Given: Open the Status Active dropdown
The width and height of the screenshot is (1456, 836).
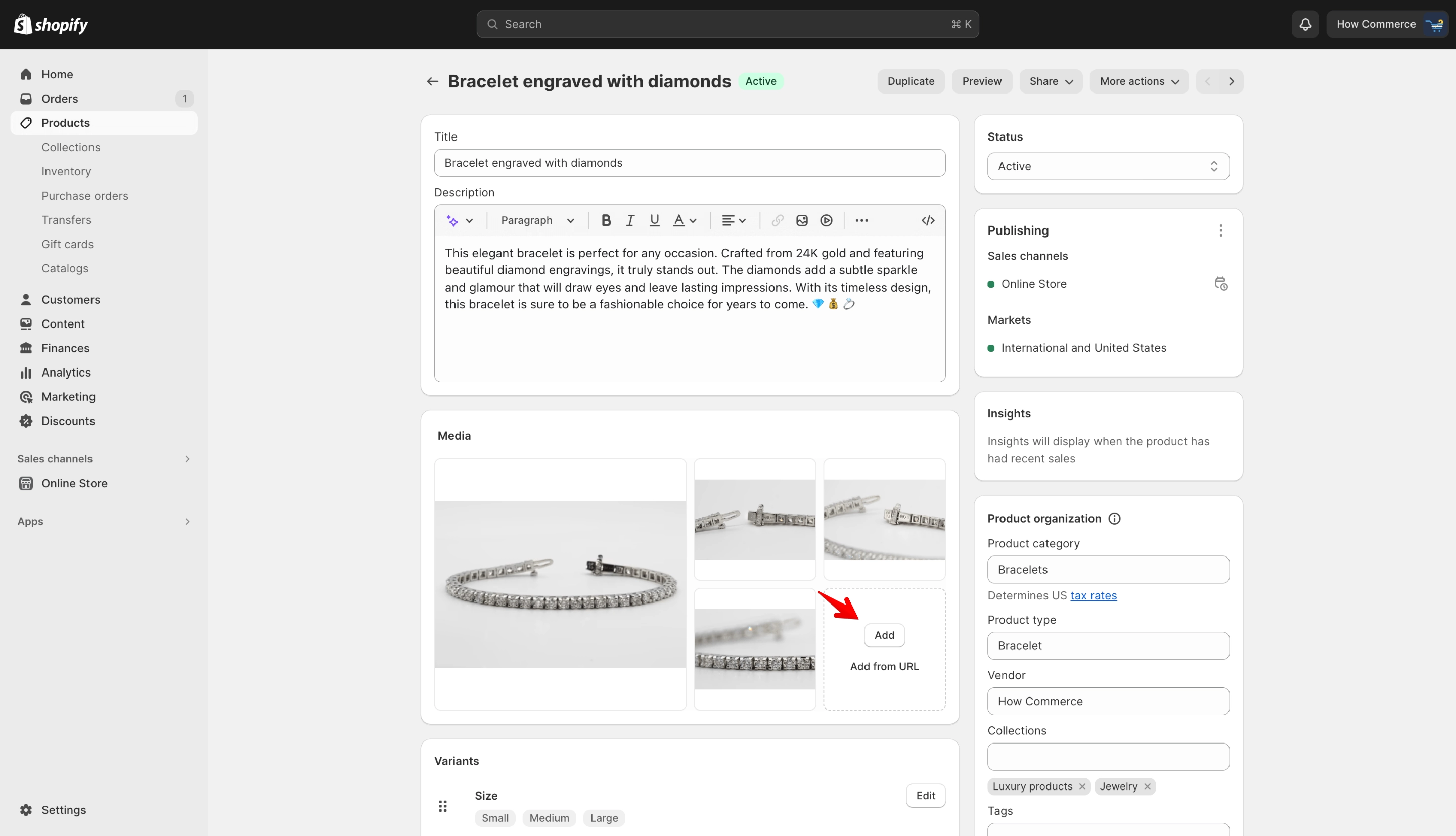Looking at the screenshot, I should click(x=1108, y=166).
